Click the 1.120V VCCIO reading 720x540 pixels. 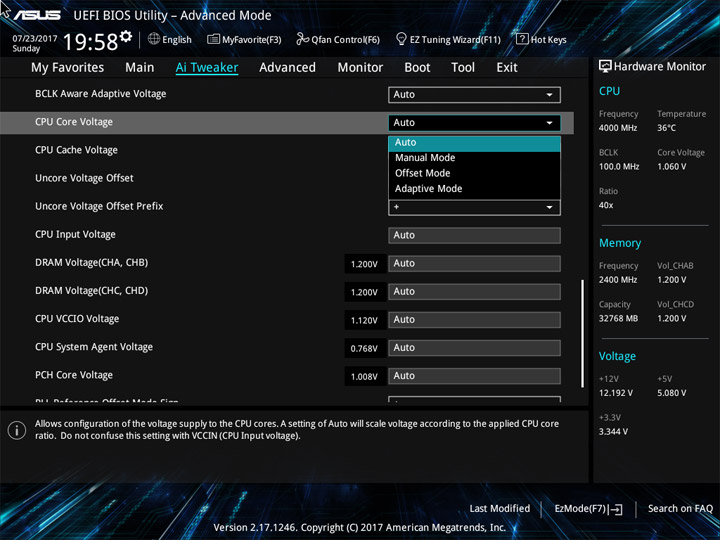(x=364, y=321)
